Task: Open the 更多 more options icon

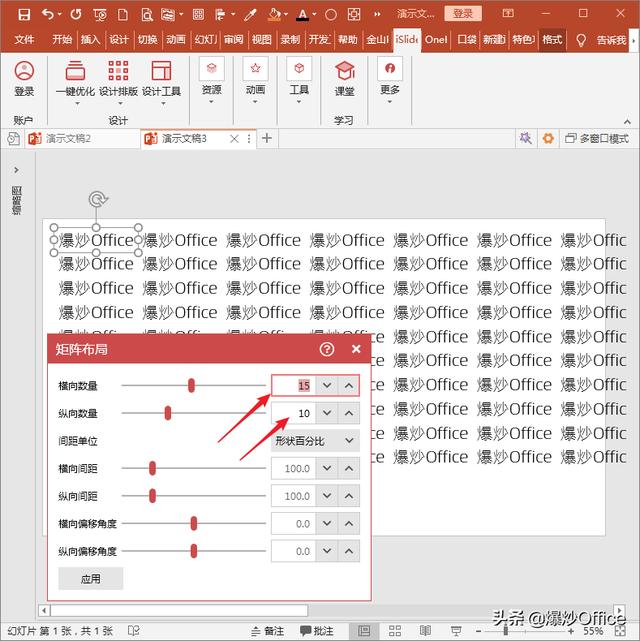Action: coord(389,81)
